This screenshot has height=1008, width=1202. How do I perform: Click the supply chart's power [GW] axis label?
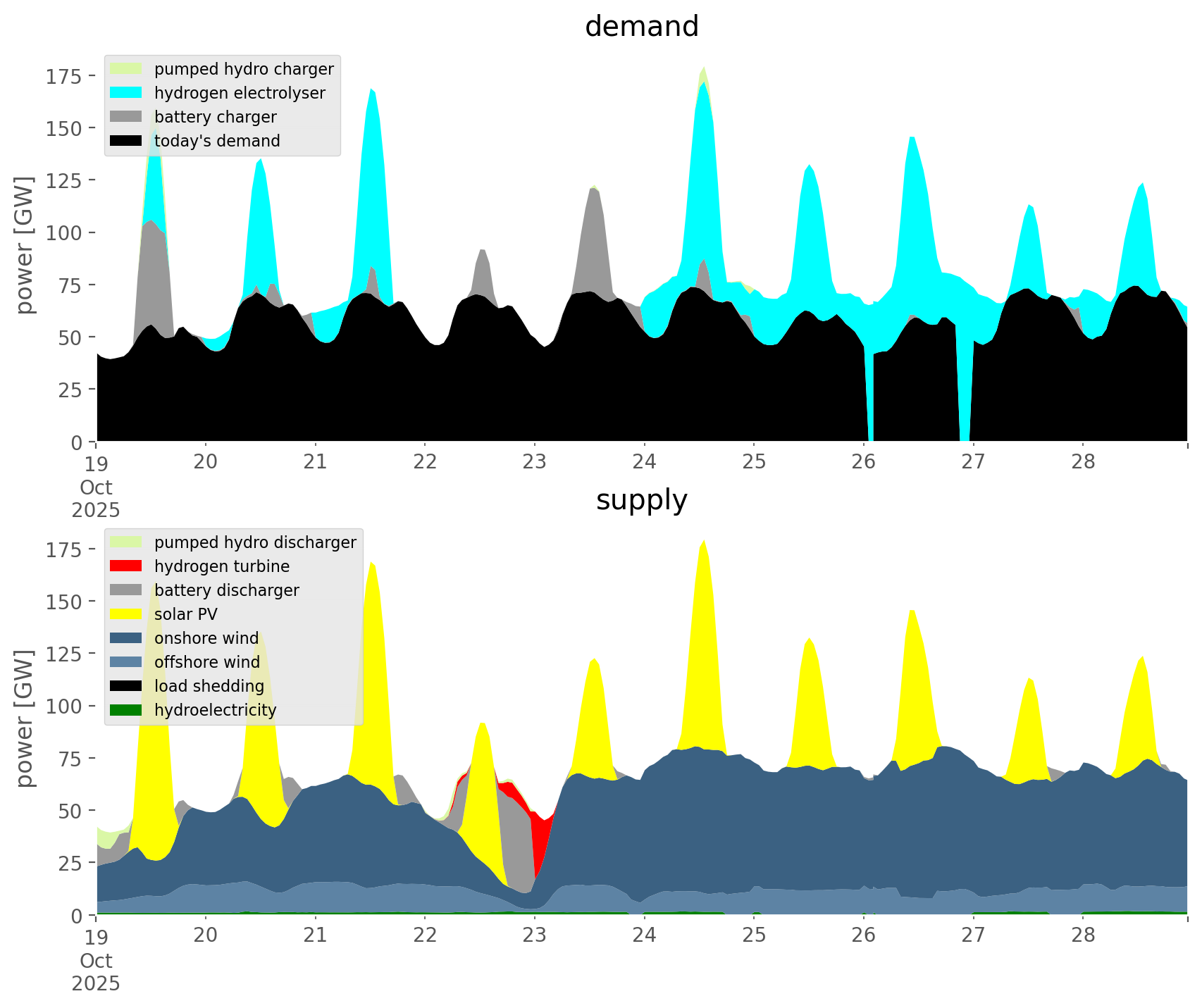click(25, 718)
